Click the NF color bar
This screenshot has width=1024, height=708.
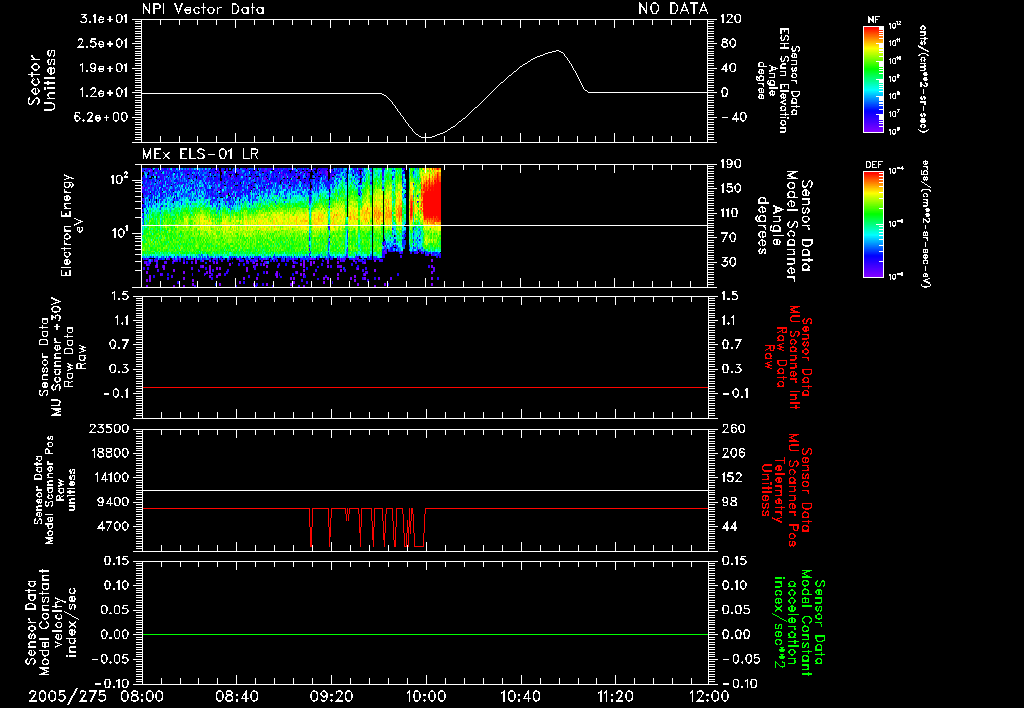click(x=873, y=79)
